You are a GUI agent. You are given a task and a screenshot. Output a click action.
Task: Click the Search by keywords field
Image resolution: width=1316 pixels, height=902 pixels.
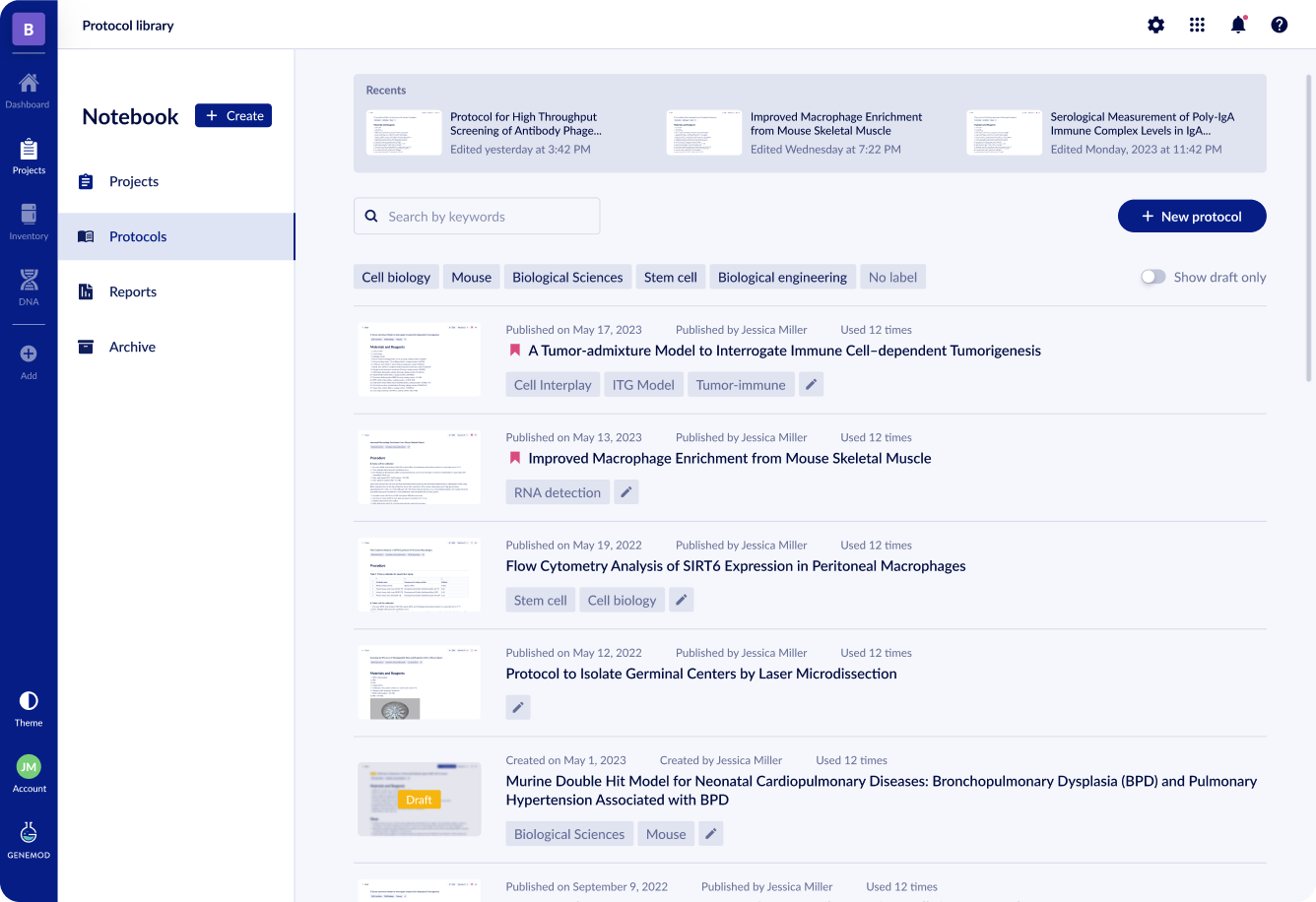(477, 217)
